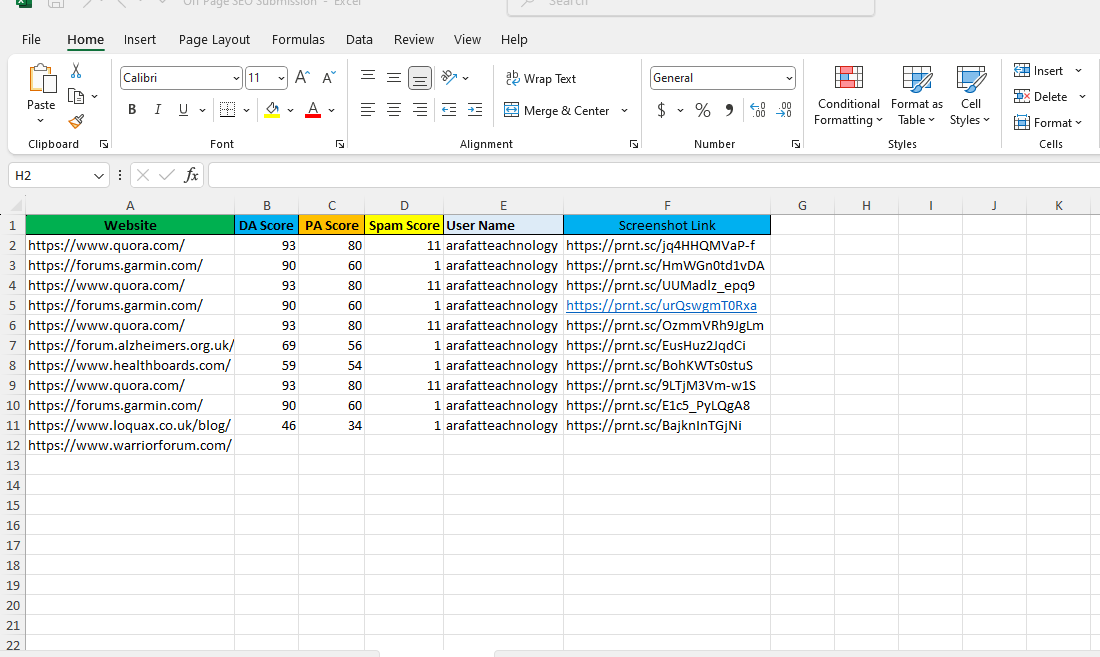Toggle Wrap Text

[x=541, y=79]
